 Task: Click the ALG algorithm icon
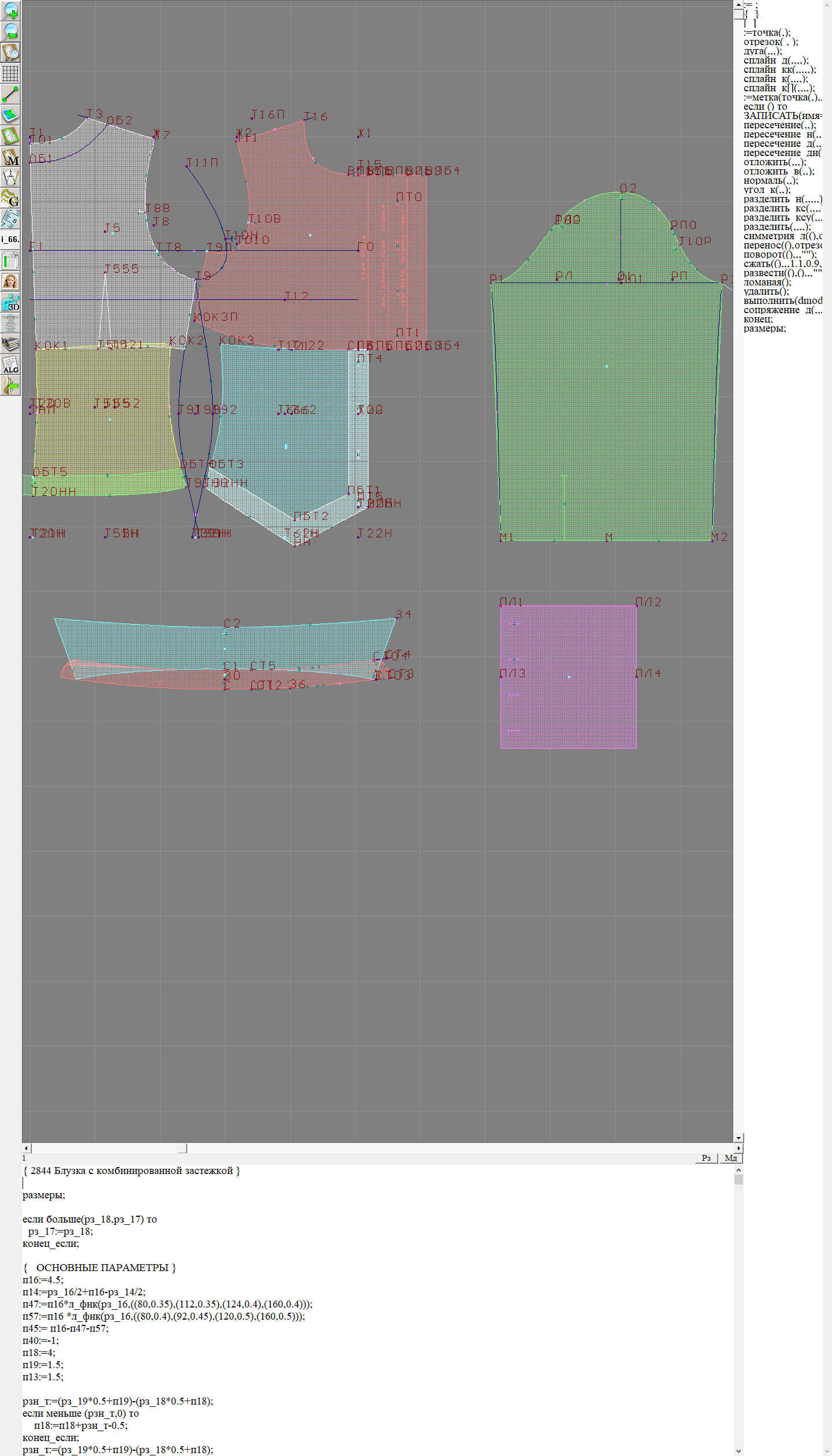(10, 365)
